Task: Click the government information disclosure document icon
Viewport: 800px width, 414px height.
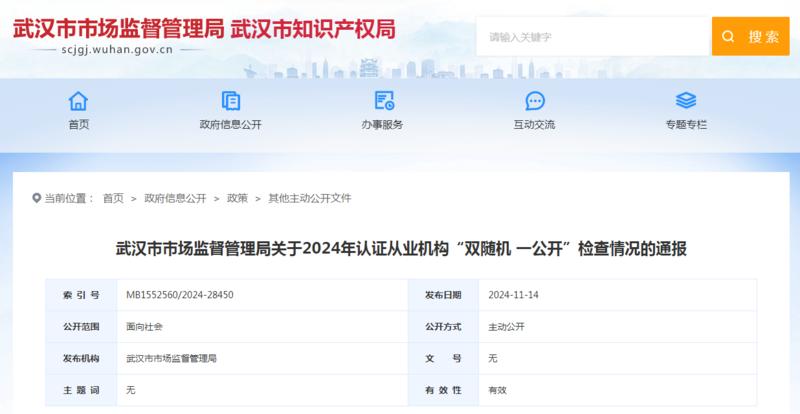Action: pyautogui.click(x=231, y=101)
